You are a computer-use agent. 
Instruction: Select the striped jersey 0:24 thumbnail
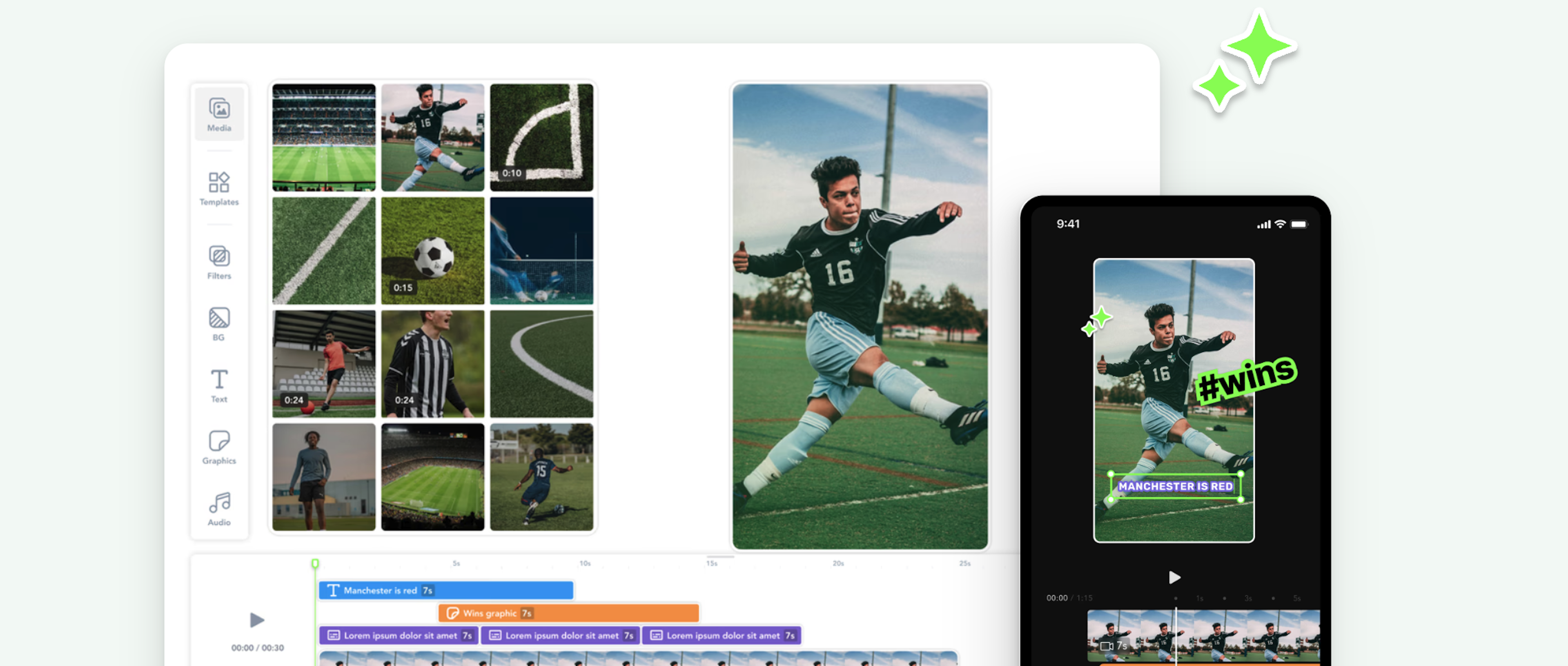point(432,363)
